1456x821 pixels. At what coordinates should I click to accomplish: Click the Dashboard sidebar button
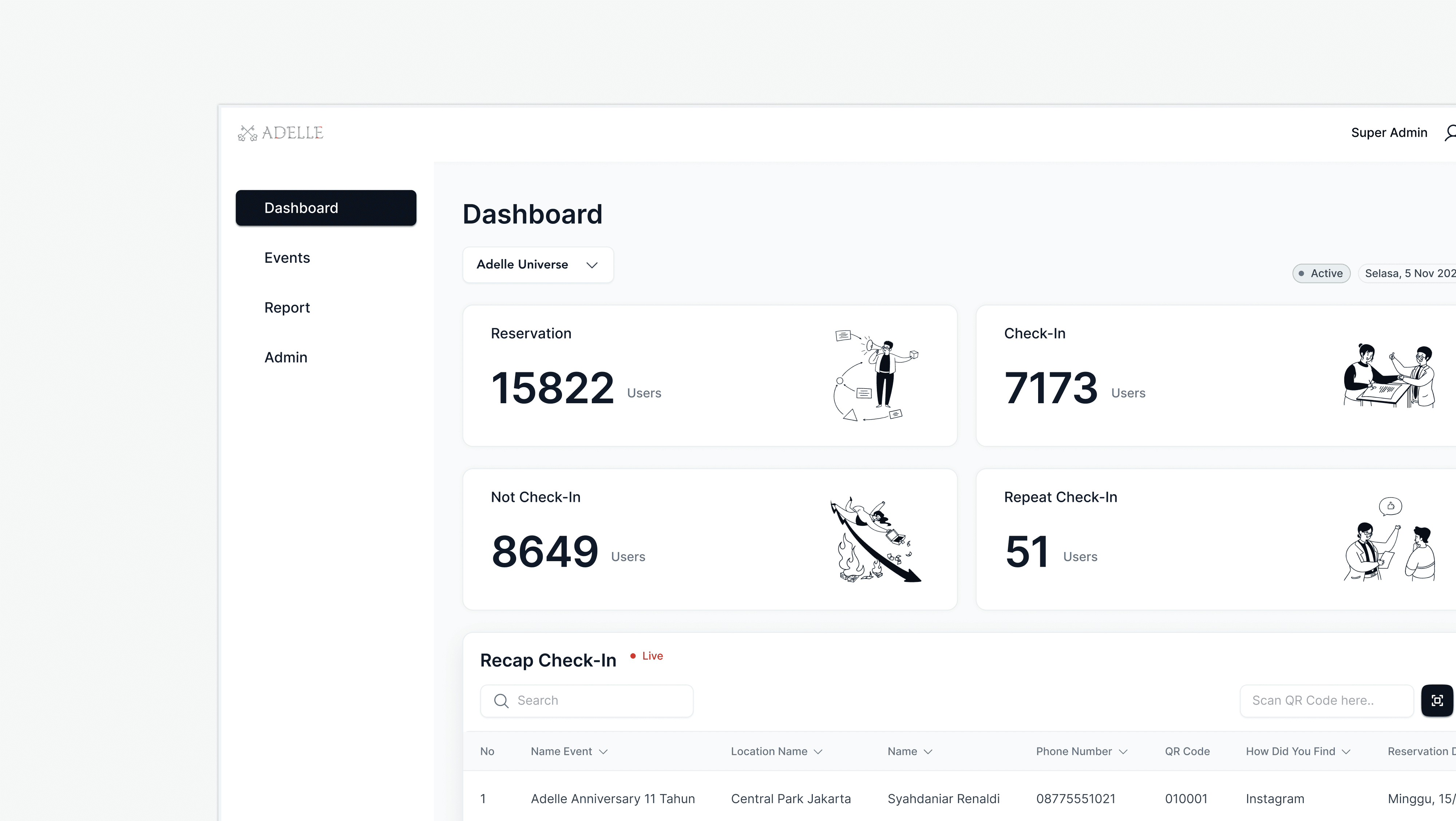pyautogui.click(x=326, y=207)
